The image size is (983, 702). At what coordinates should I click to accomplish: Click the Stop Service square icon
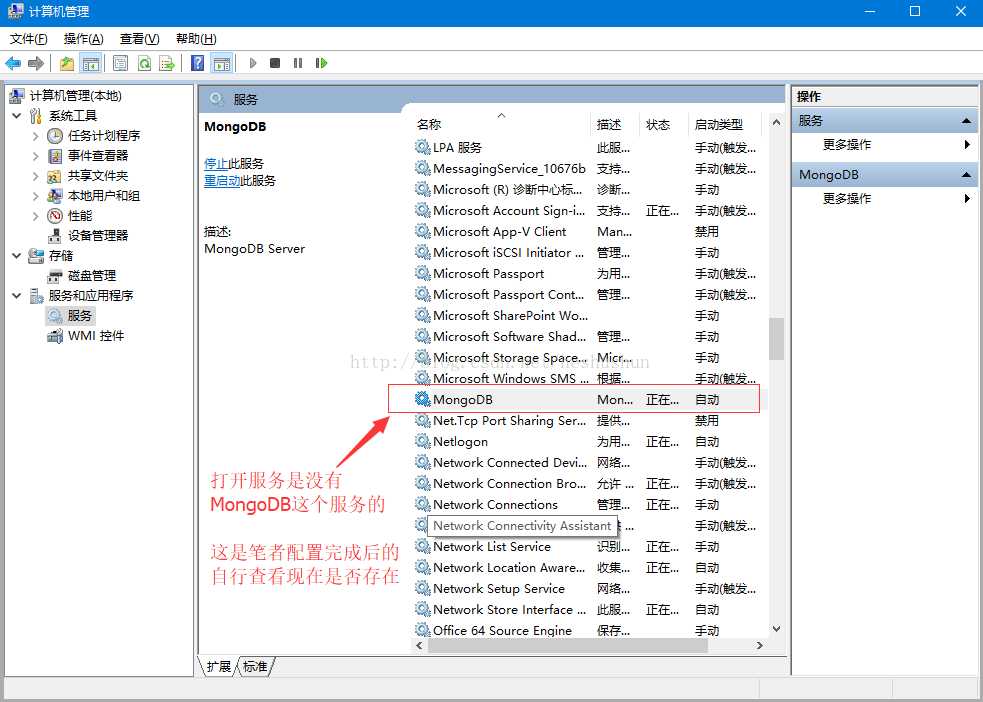coord(275,63)
